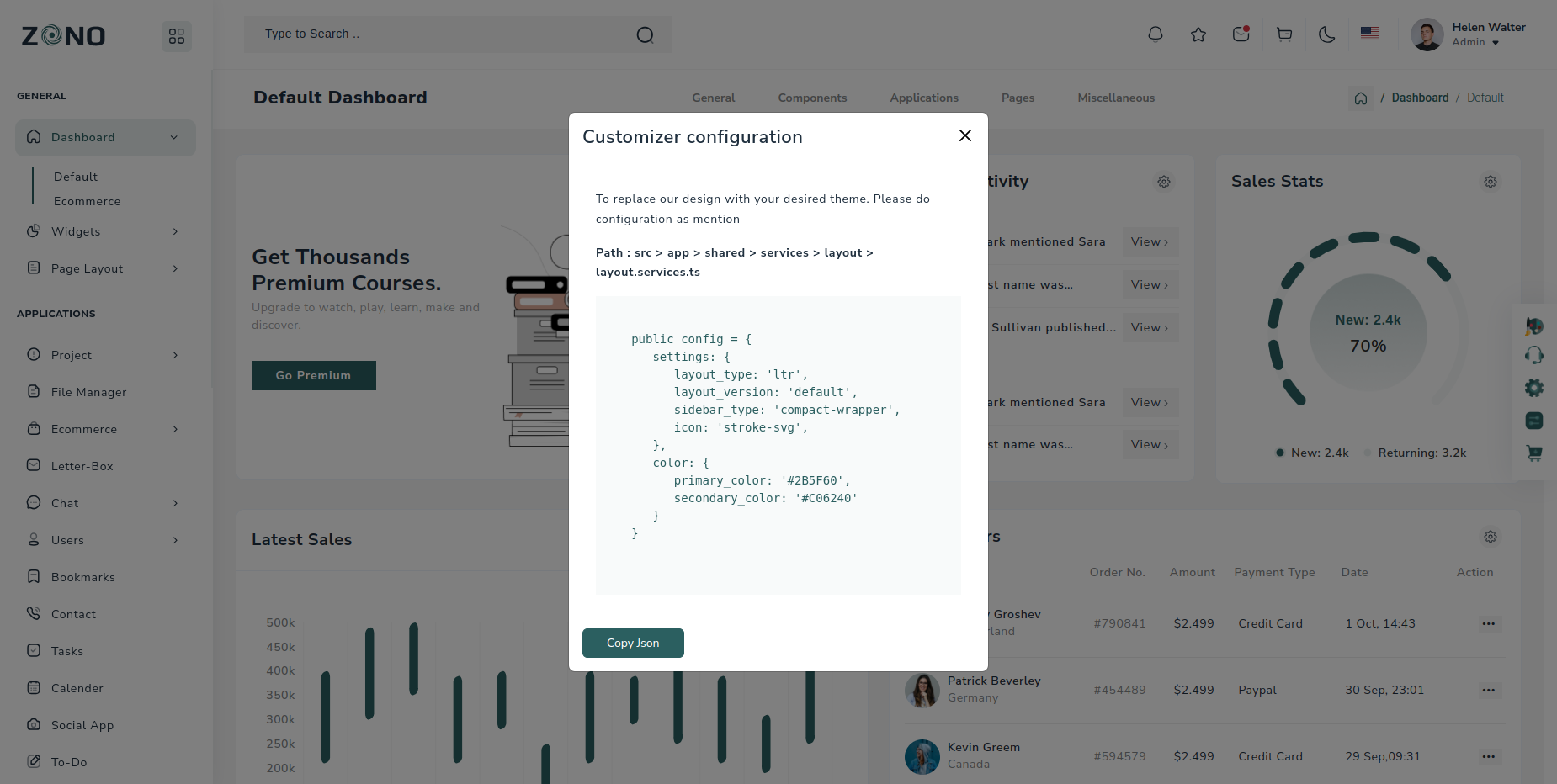Close the Customizer configuration dialog
This screenshot has width=1557, height=784.
(965, 136)
